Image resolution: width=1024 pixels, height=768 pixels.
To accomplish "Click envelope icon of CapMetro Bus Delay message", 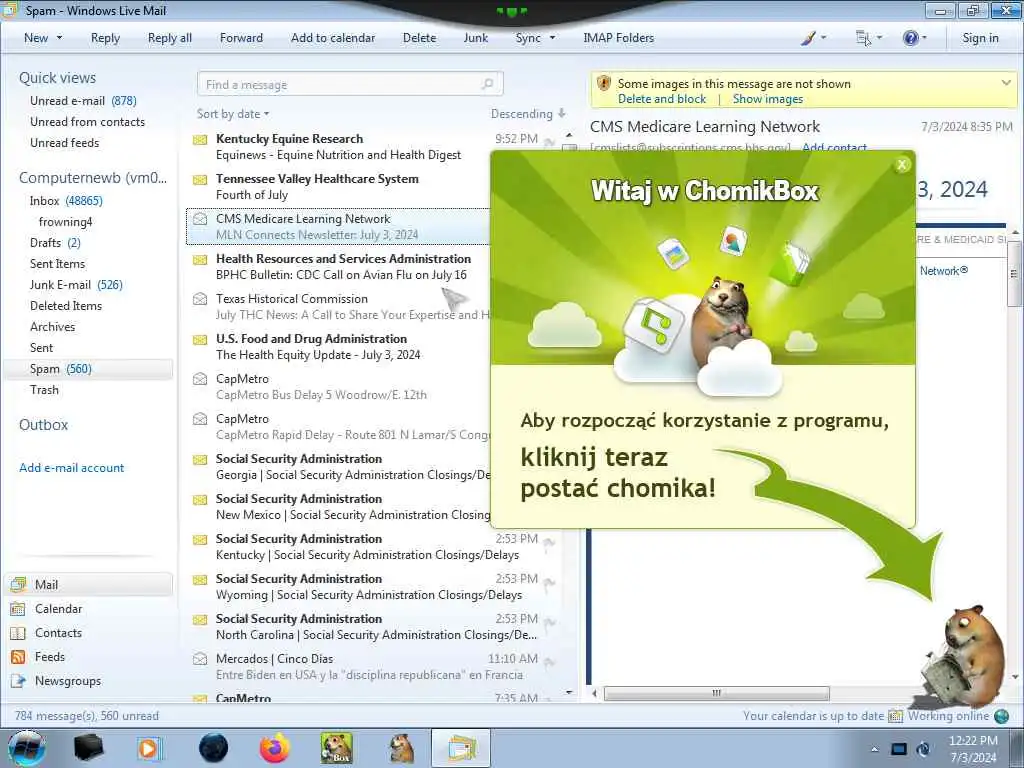I will click(x=200, y=379).
